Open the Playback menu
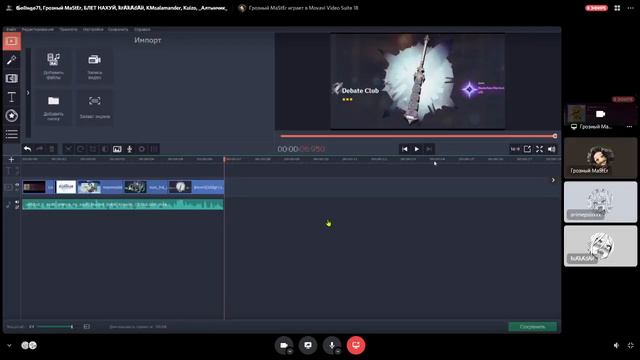Screen dimensions: 640x360 coord(68,29)
